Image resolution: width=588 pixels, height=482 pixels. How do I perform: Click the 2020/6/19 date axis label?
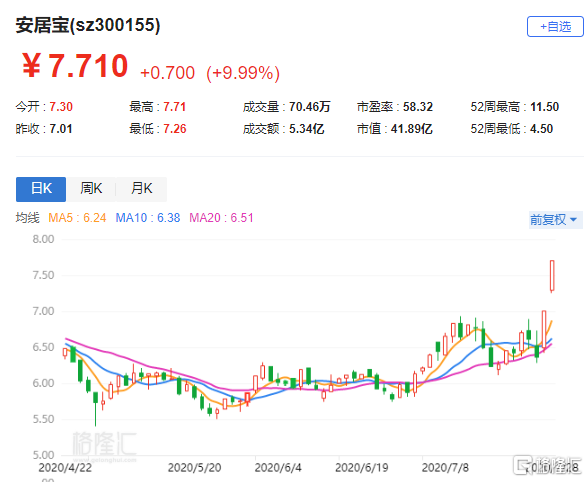(x=362, y=468)
